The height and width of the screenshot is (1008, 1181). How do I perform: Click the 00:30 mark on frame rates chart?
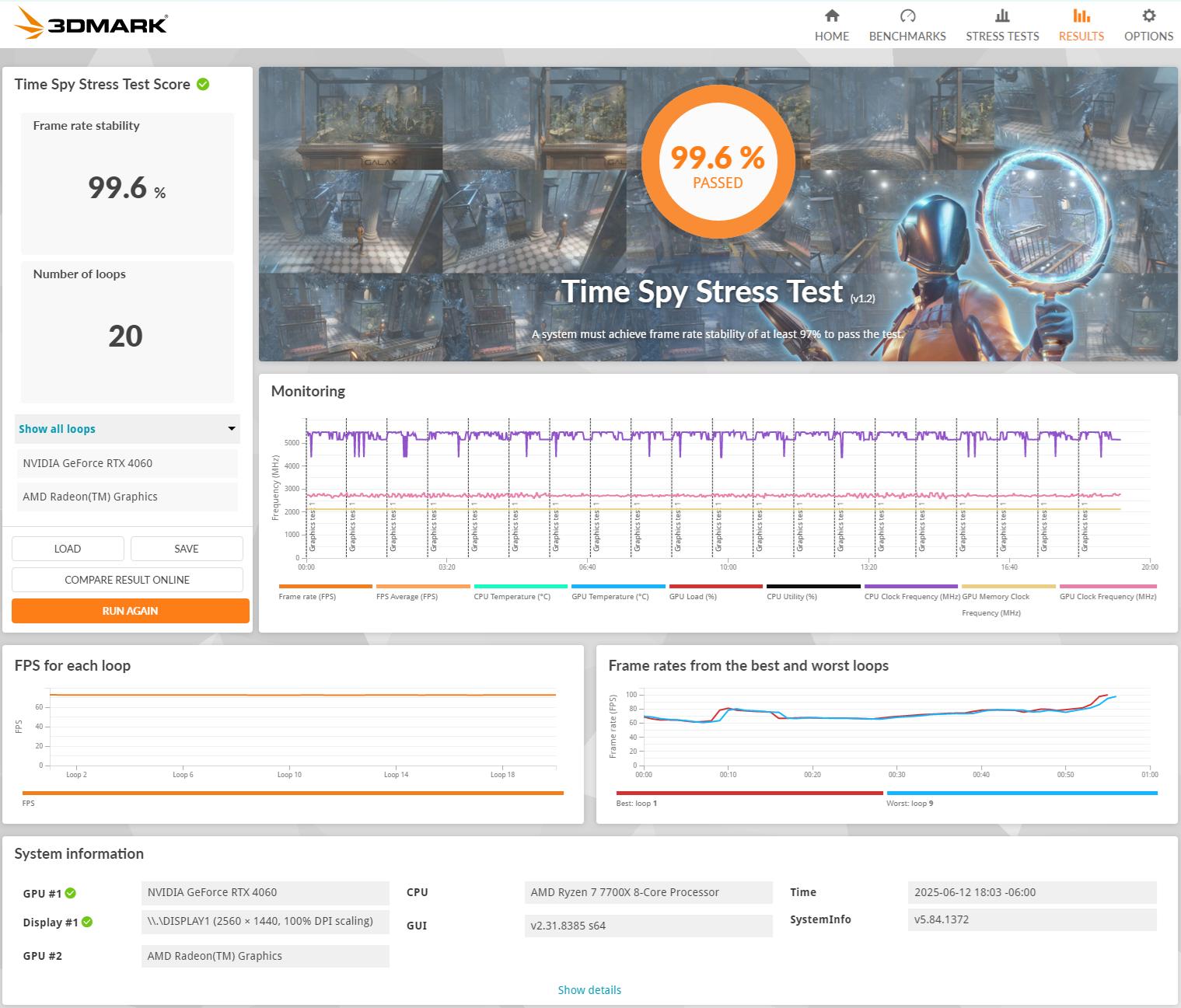coord(896,775)
